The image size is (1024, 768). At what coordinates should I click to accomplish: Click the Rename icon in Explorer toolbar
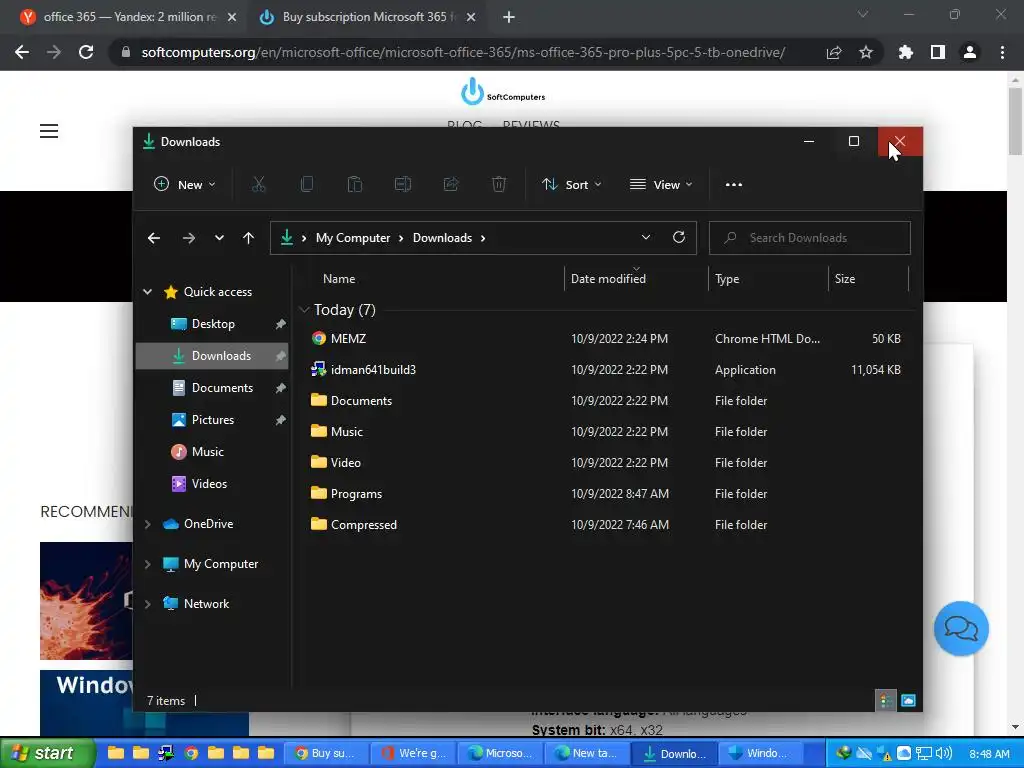click(403, 185)
